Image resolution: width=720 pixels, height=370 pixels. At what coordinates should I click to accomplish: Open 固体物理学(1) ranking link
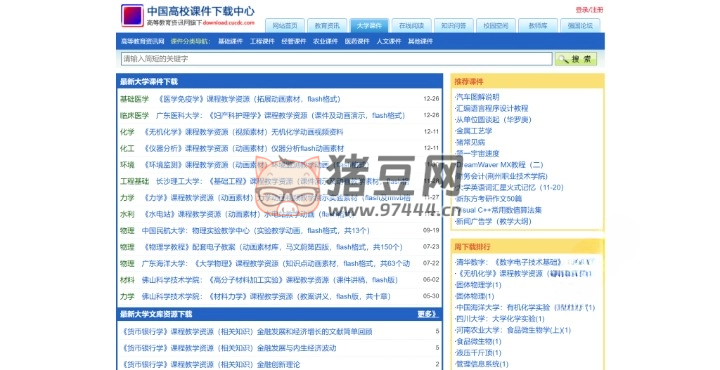coord(478,285)
